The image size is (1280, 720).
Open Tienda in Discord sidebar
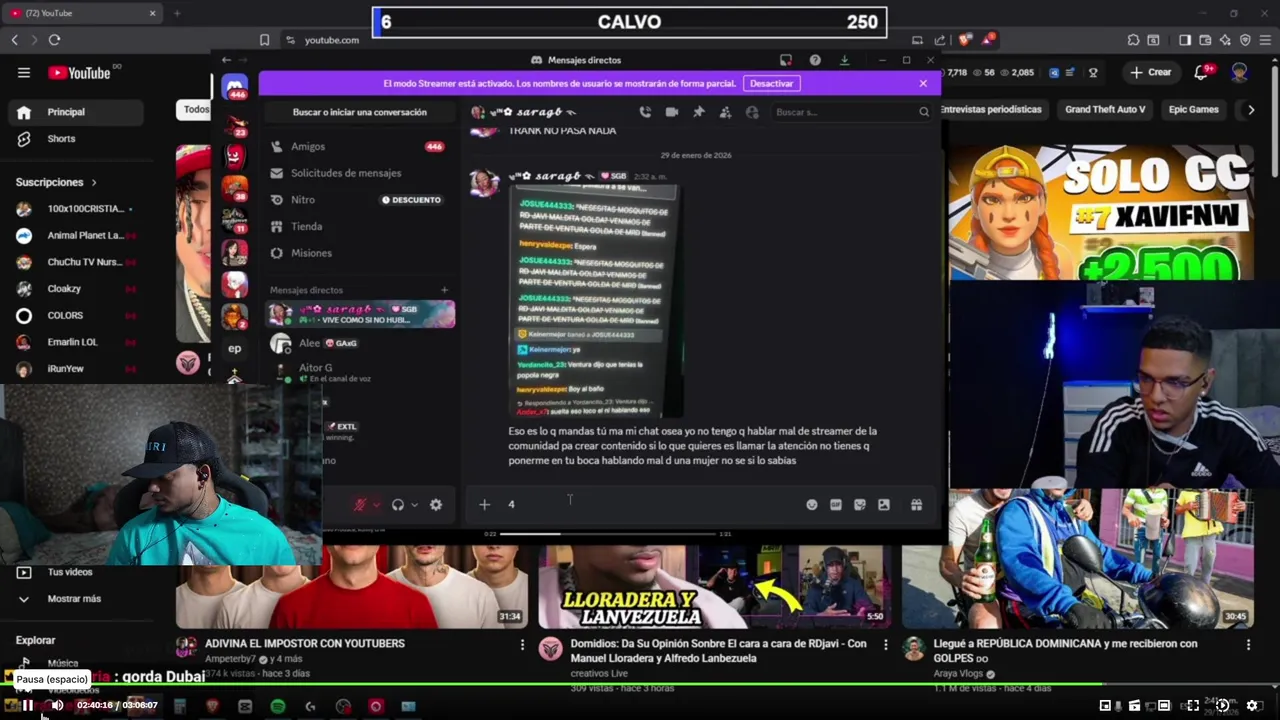tap(358, 226)
